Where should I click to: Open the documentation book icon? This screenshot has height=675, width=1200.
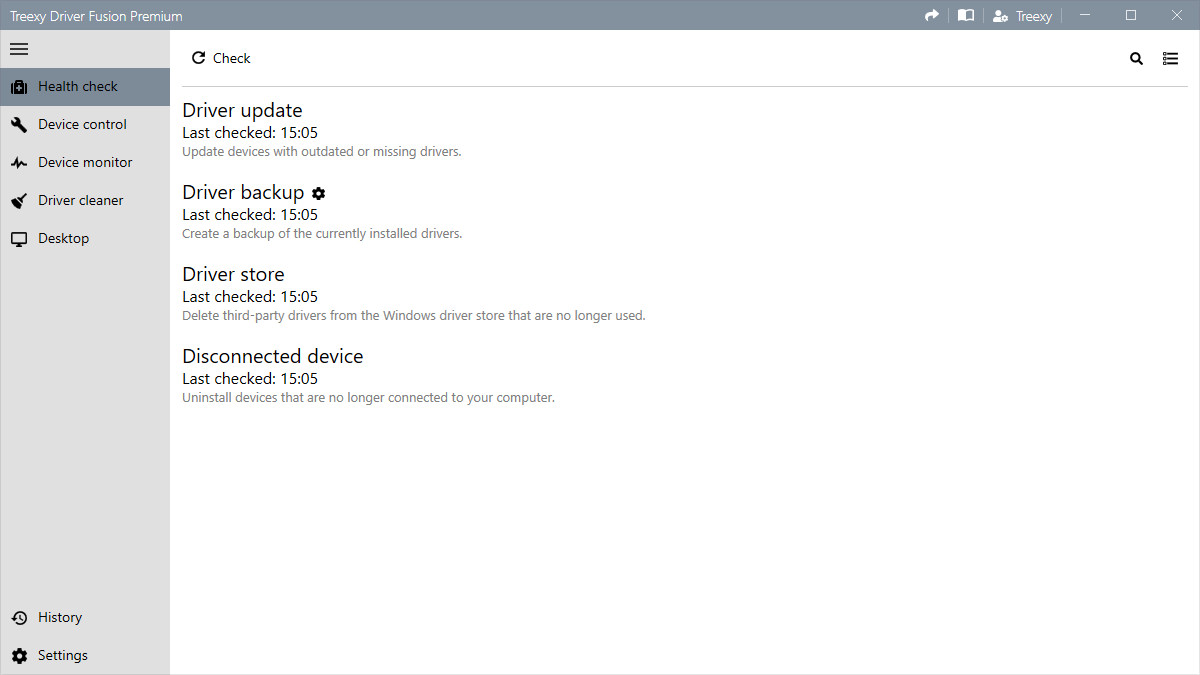(965, 15)
